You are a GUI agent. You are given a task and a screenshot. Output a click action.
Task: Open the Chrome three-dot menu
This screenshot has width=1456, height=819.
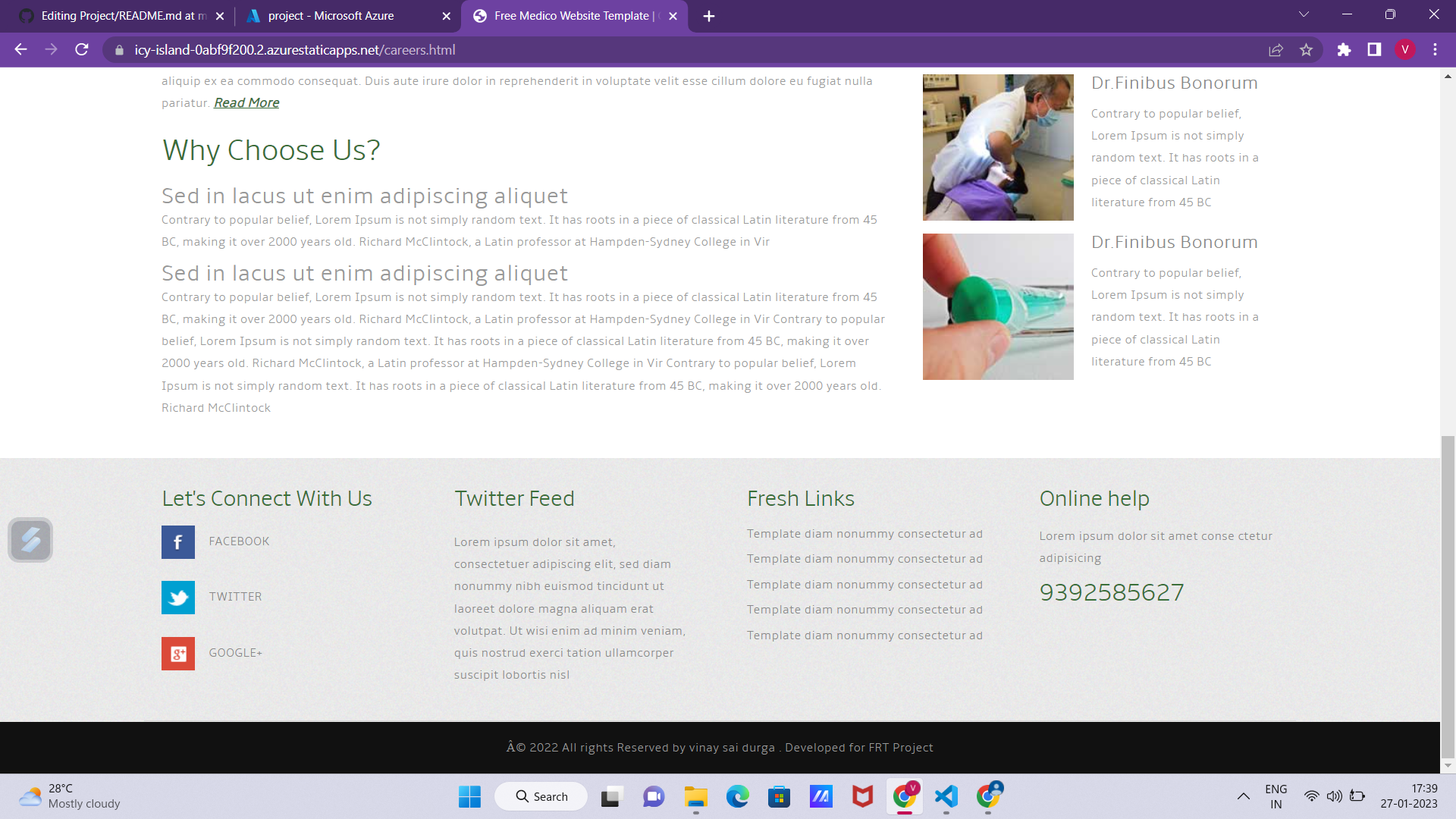point(1435,49)
